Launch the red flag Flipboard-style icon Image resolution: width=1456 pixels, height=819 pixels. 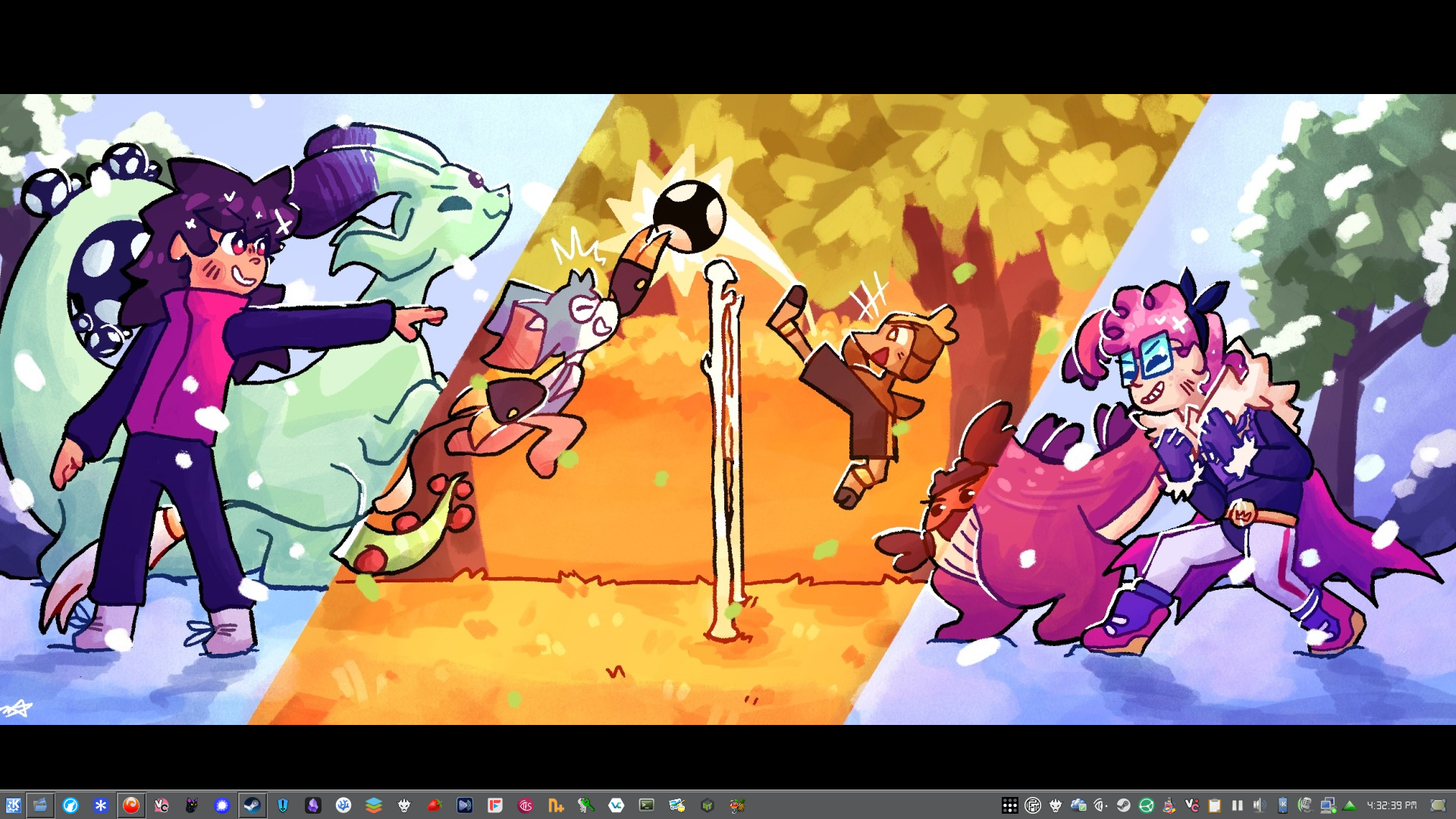pyautogui.click(x=495, y=805)
